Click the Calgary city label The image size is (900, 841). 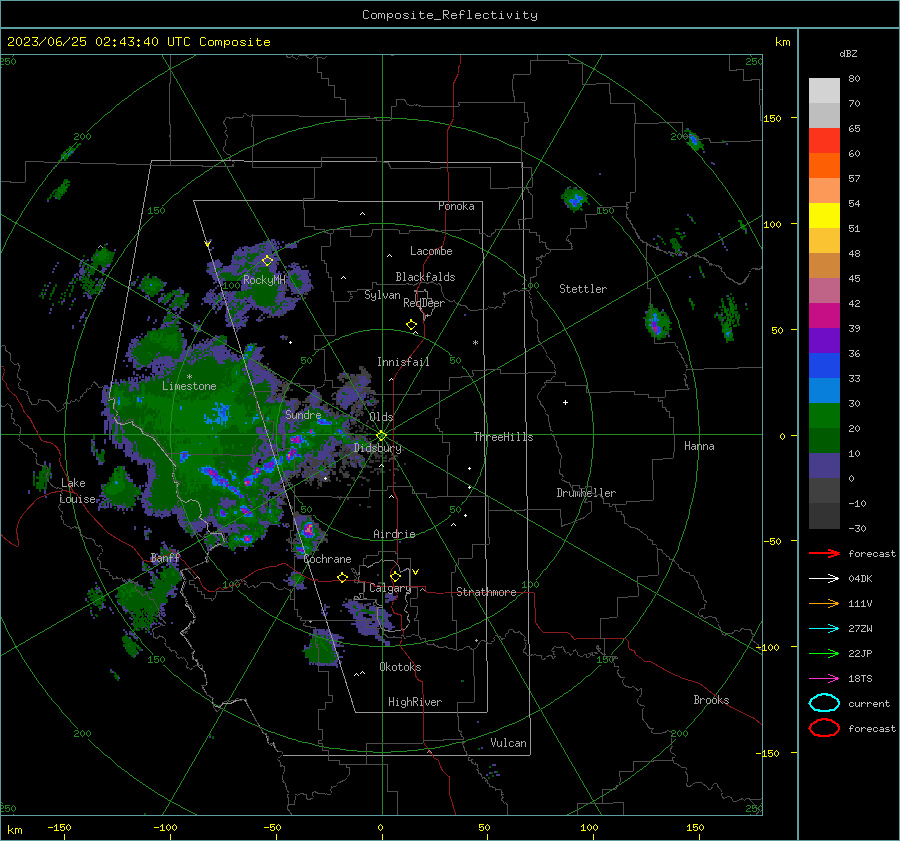click(390, 588)
